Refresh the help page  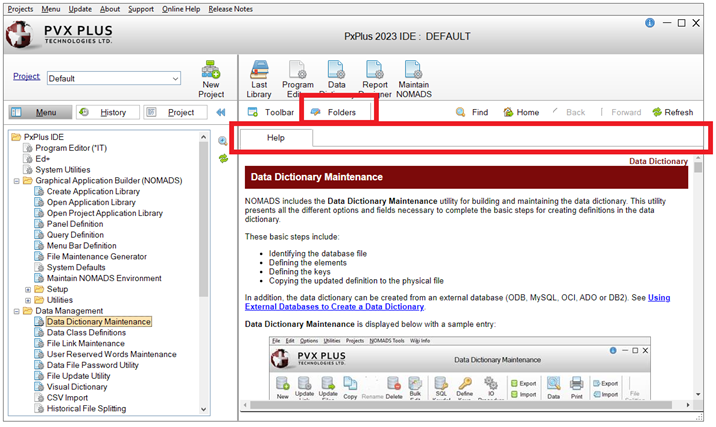click(x=658, y=113)
